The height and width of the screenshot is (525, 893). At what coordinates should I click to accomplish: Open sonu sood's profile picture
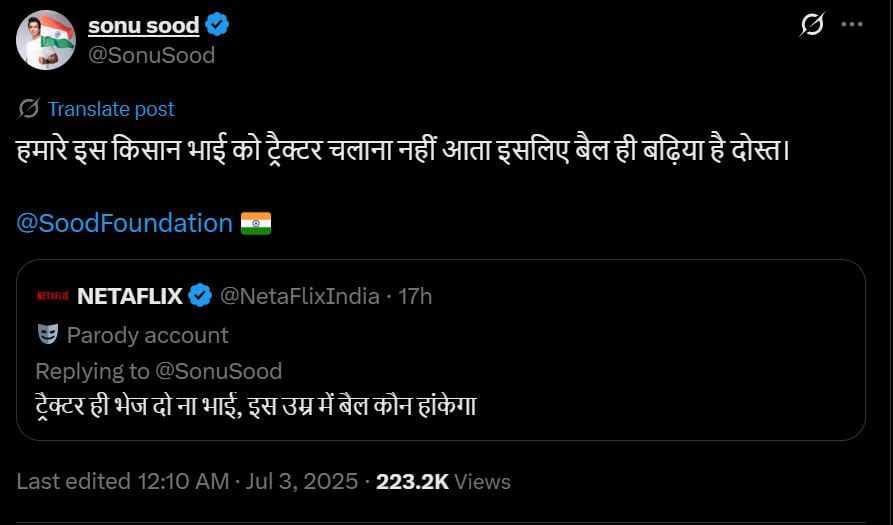click(45, 40)
